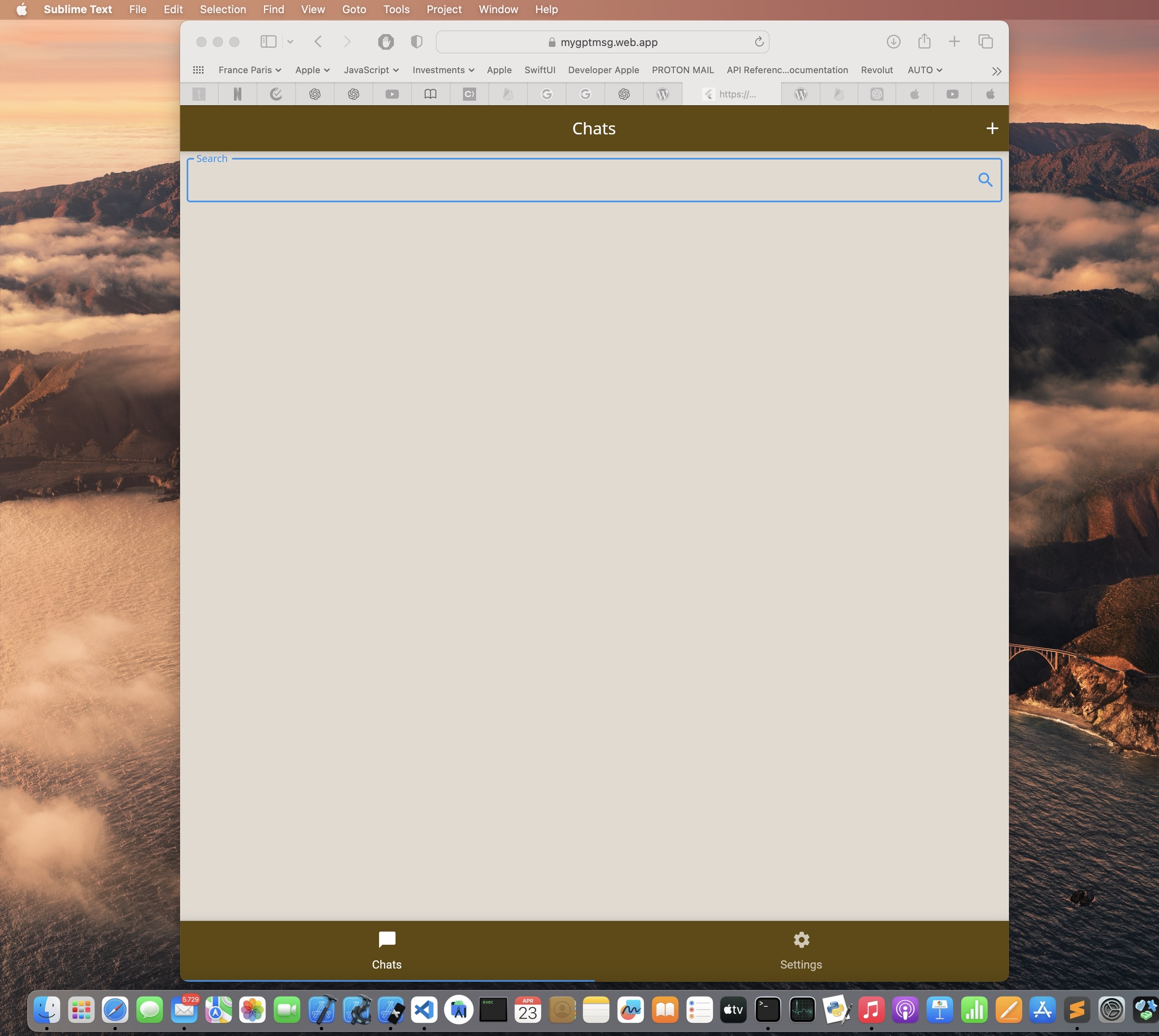
Task: Show hidden bookmarks via double chevron
Action: click(996, 71)
